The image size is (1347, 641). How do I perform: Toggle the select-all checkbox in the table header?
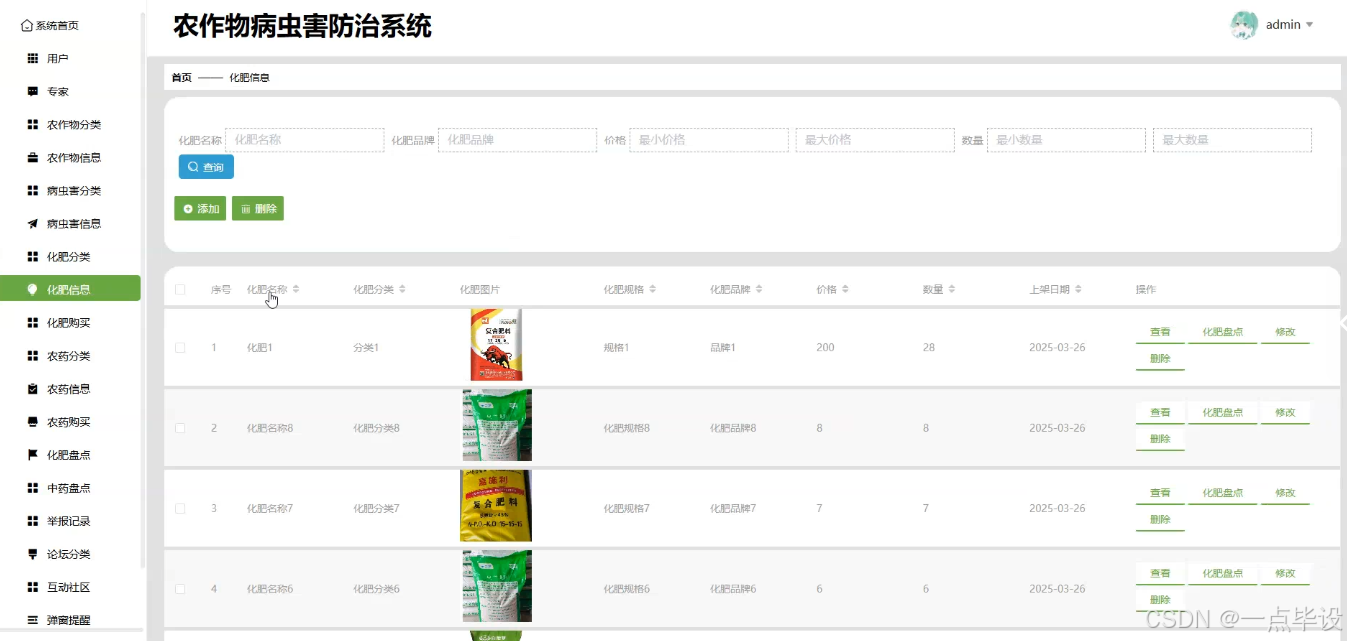(x=180, y=288)
